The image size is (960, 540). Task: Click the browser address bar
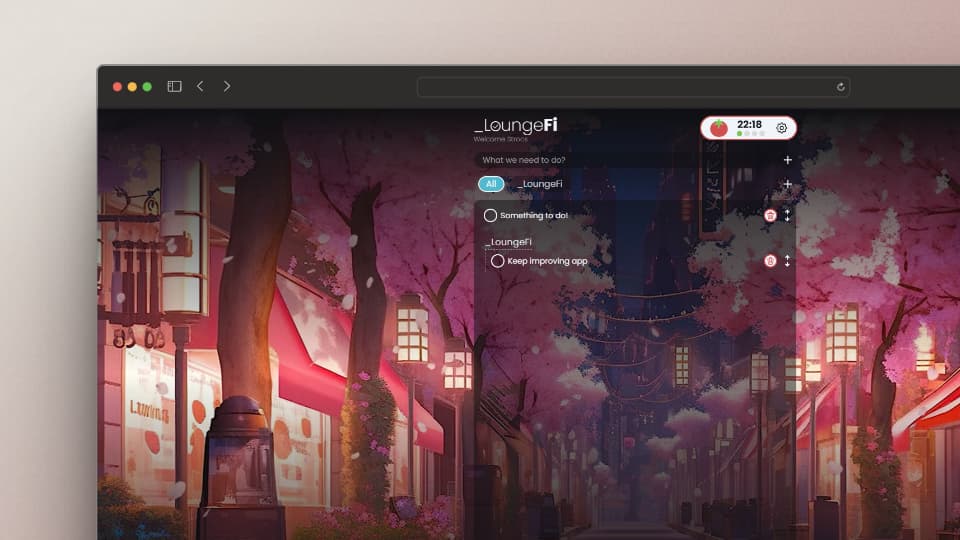tap(634, 87)
